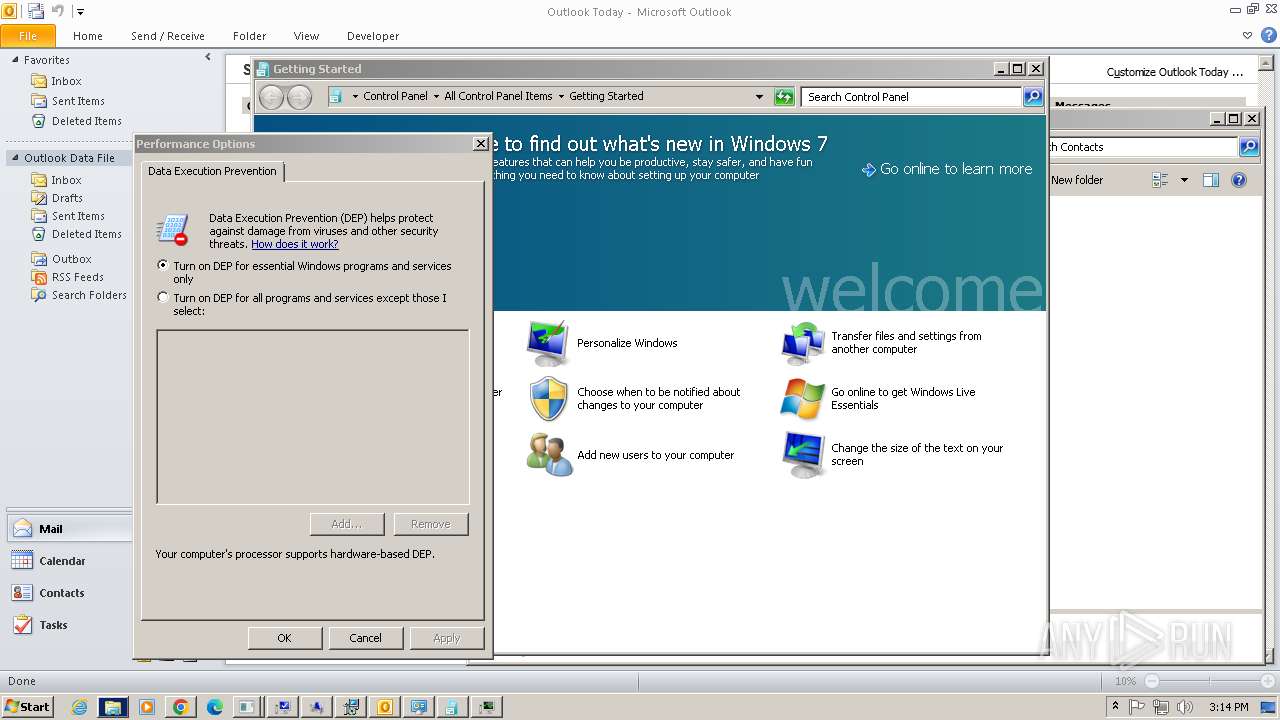Click the Contacts search field
The height and width of the screenshot is (720, 1280).
pyautogui.click(x=1143, y=147)
